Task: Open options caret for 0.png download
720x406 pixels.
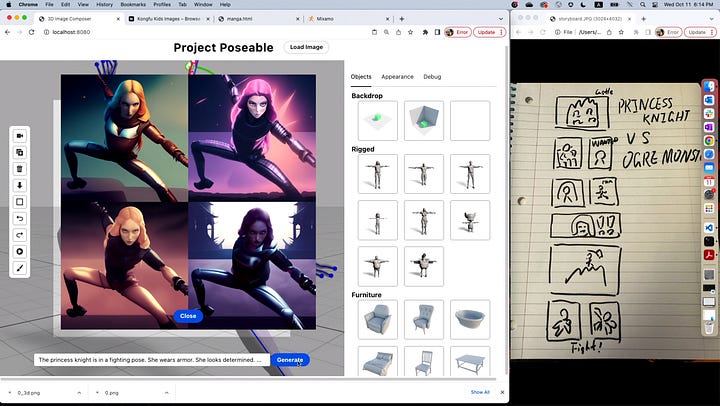Action: pyautogui.click(x=166, y=393)
